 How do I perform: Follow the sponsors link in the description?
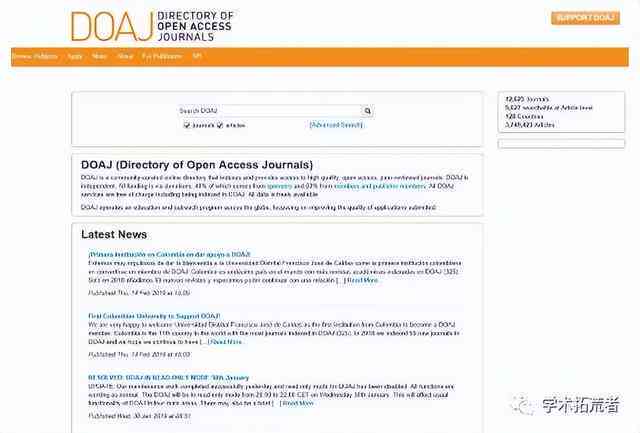(x=280, y=186)
